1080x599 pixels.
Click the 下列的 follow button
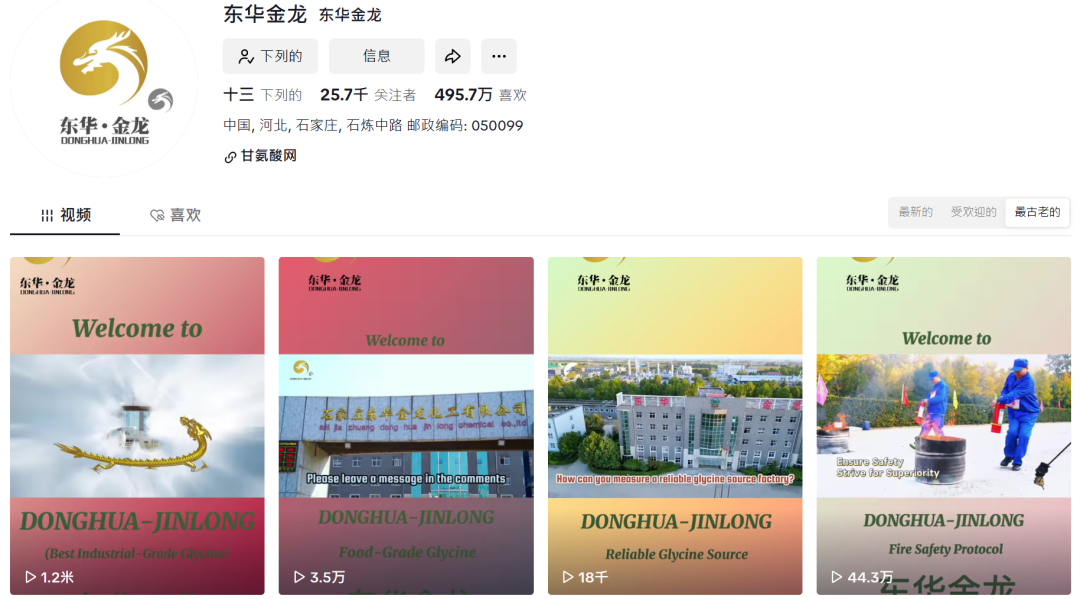pyautogui.click(x=270, y=56)
